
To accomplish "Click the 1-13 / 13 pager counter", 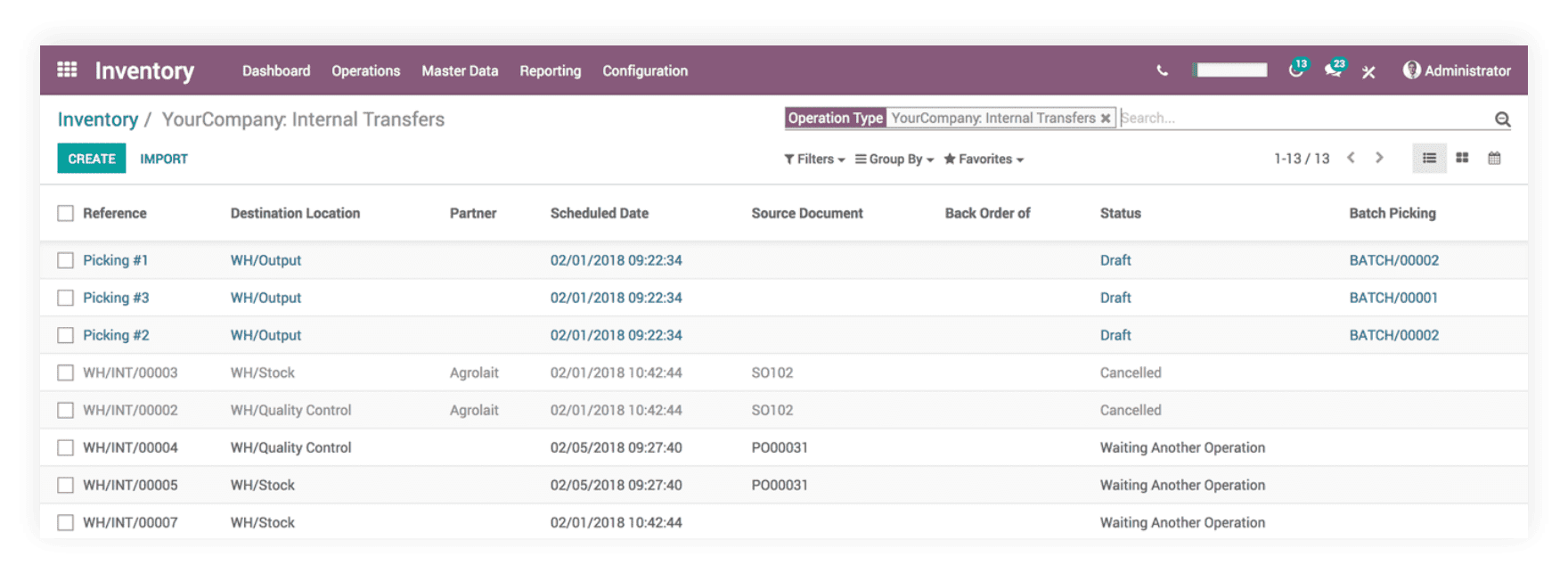I will click(1302, 159).
